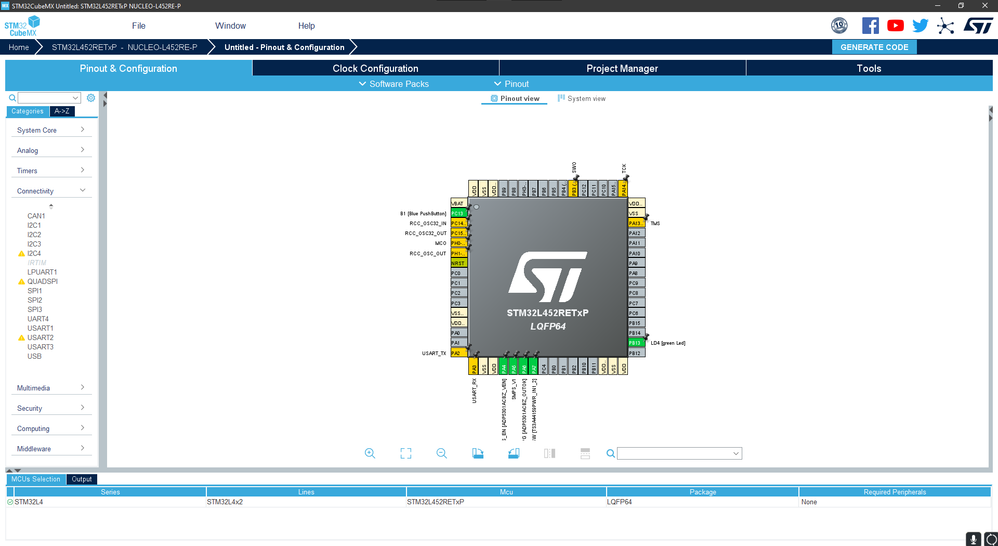
Task: Click the microphone icon in the tray
Action: pyautogui.click(x=973, y=538)
